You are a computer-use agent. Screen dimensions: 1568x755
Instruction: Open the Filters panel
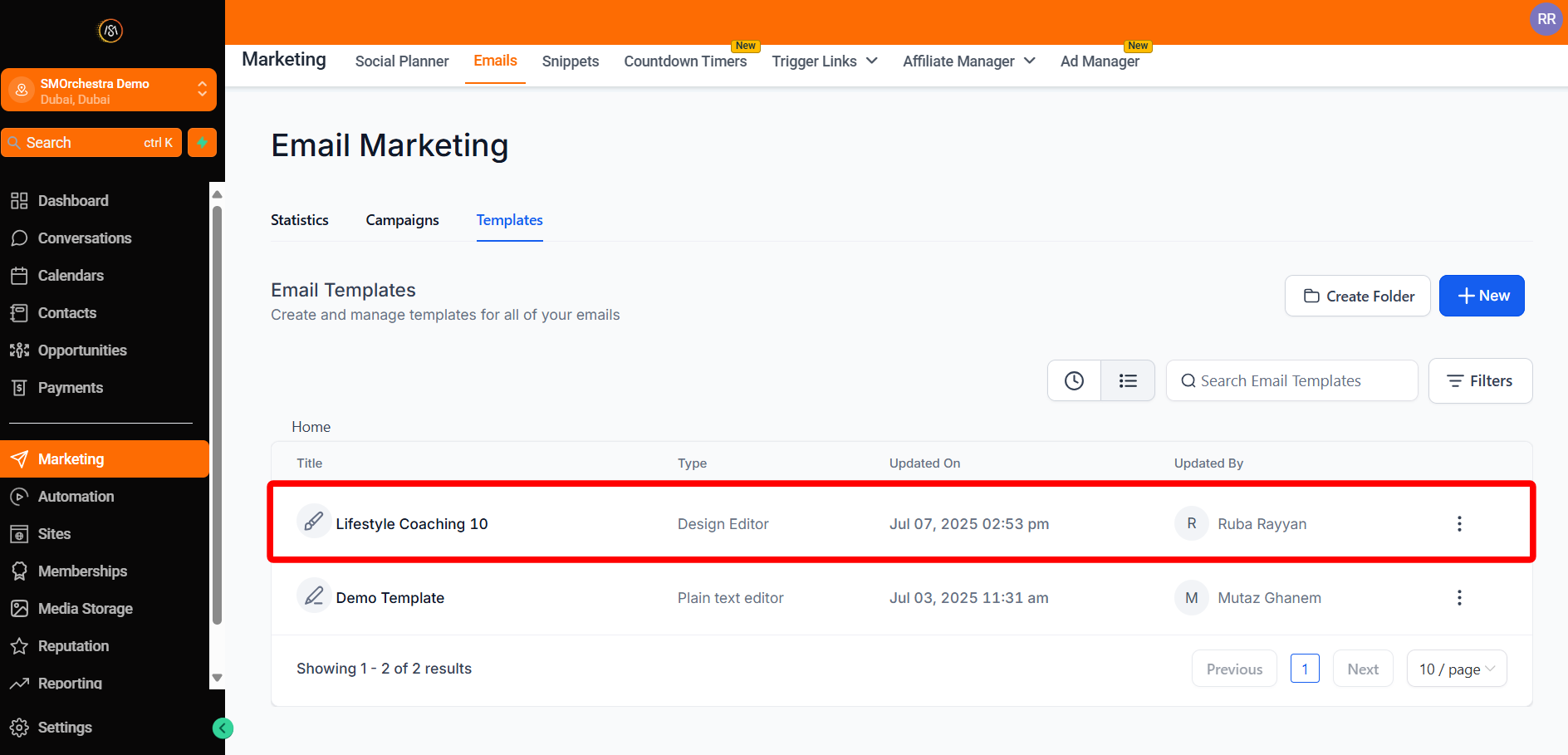coord(1479,381)
